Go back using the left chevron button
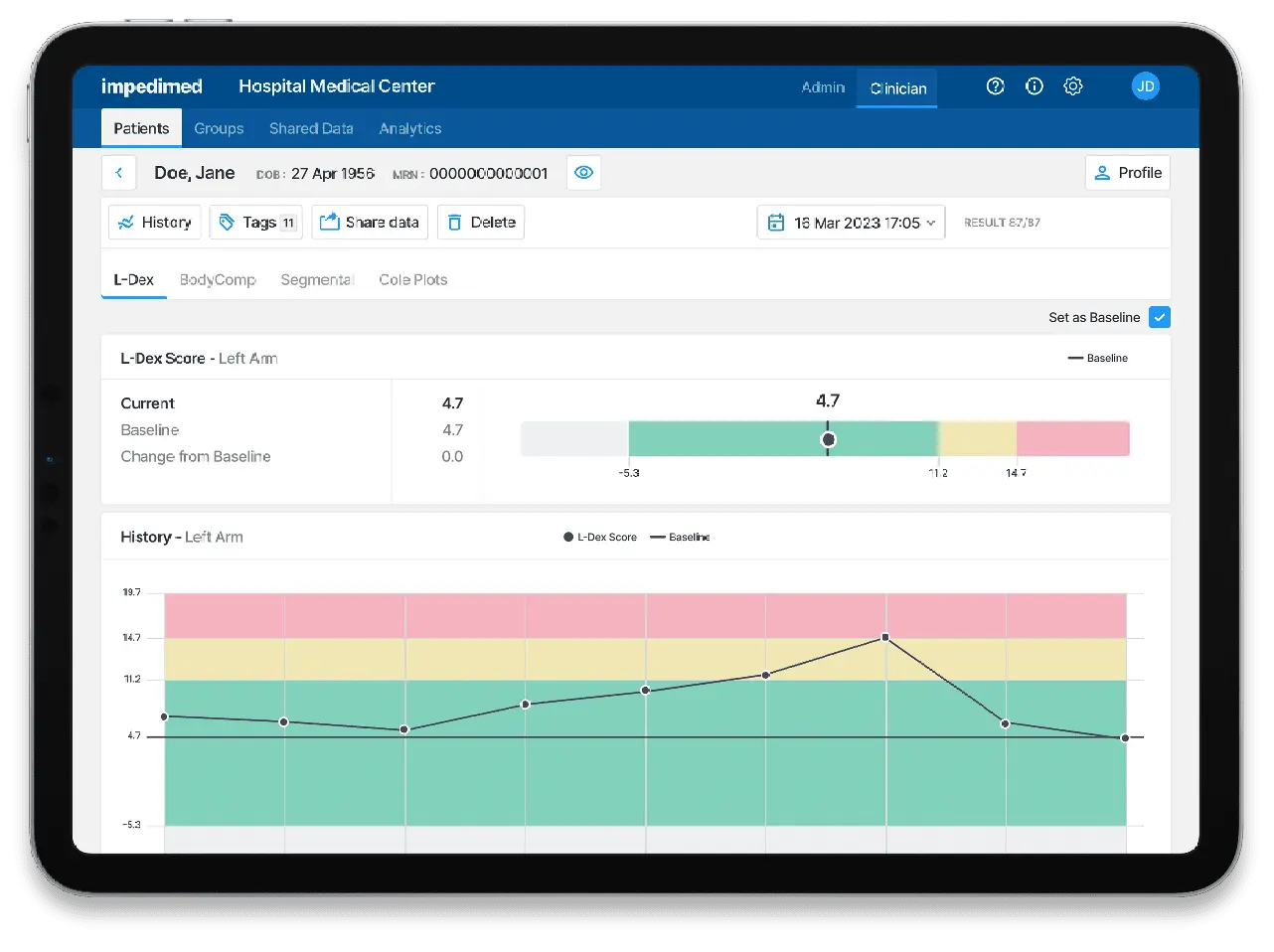This screenshot has height=952, width=1274. pos(118,172)
